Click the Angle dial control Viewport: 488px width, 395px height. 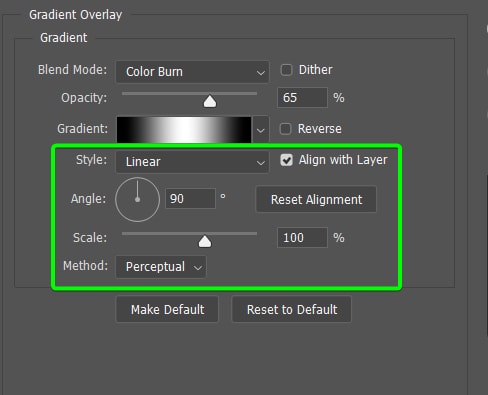tap(137, 199)
